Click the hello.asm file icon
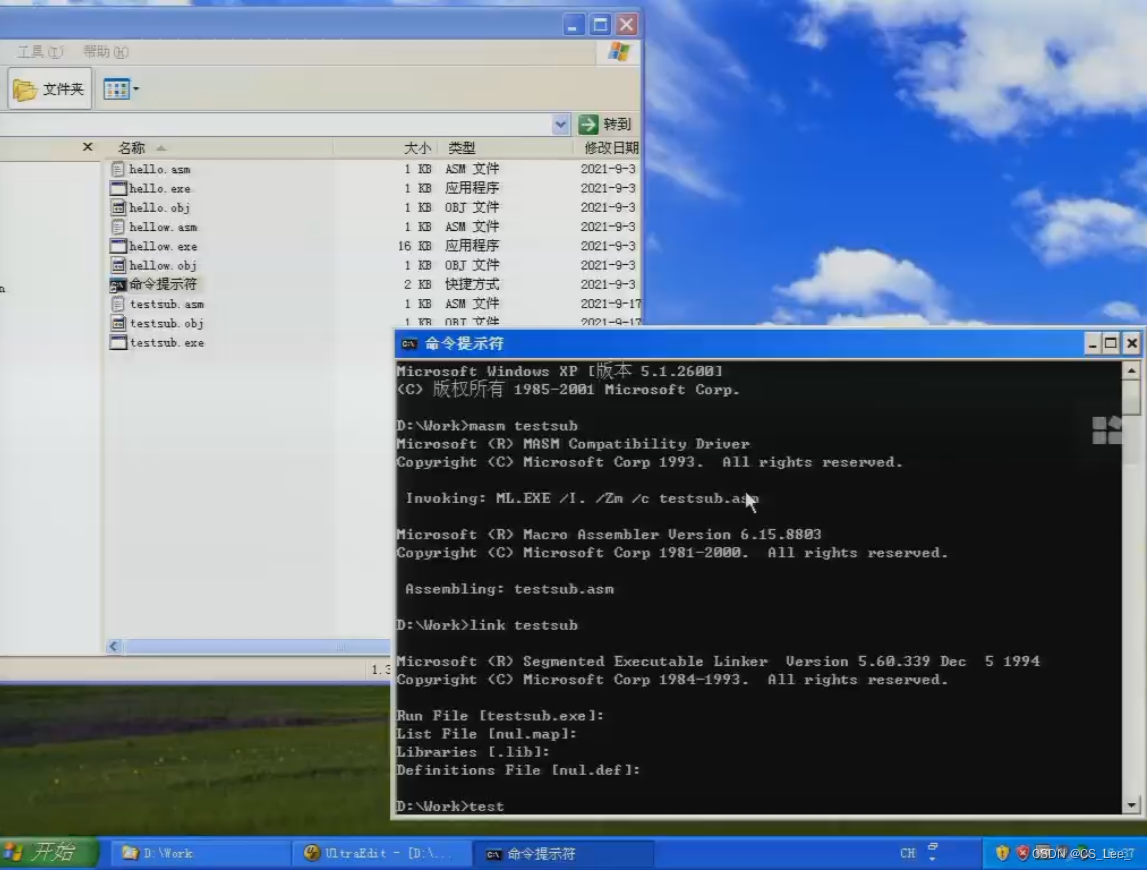The image size is (1147, 870). (x=118, y=169)
